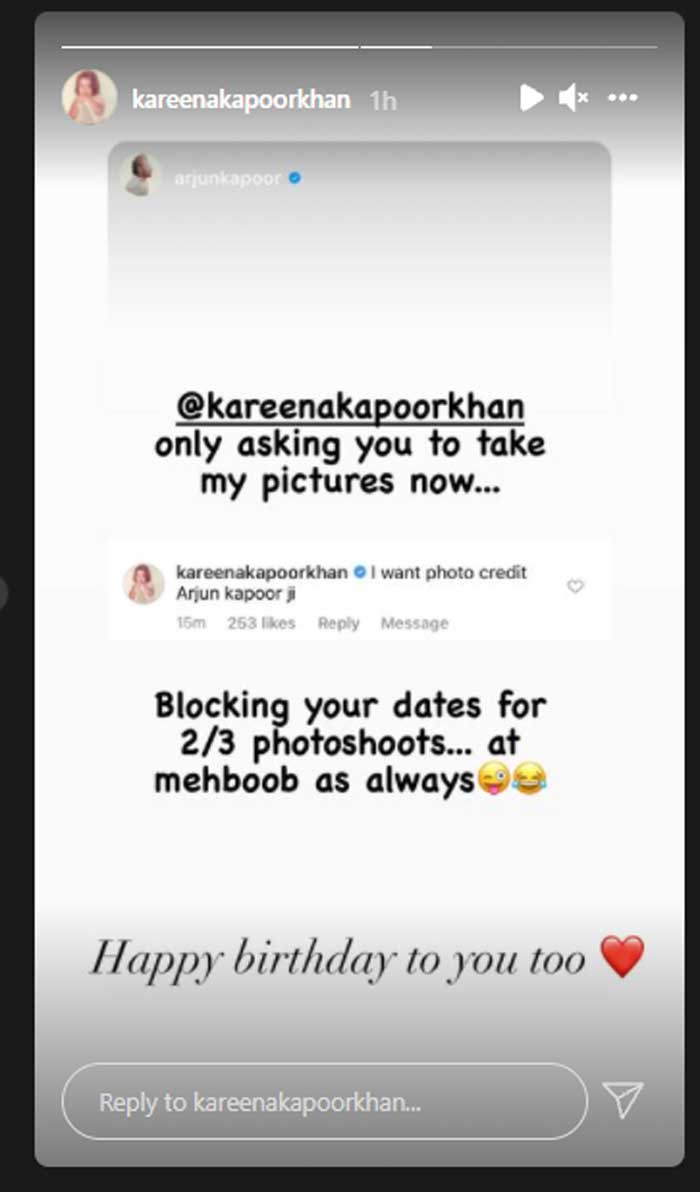This screenshot has width=700, height=1192.
Task: Open the three-dot more options menu
Action: (622, 97)
